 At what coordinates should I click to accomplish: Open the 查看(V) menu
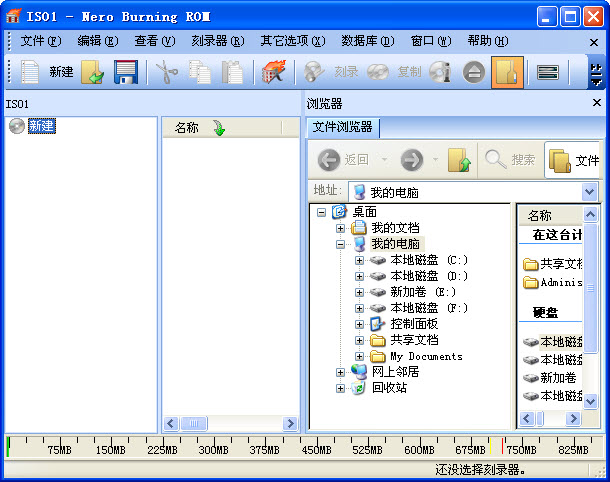[155, 41]
